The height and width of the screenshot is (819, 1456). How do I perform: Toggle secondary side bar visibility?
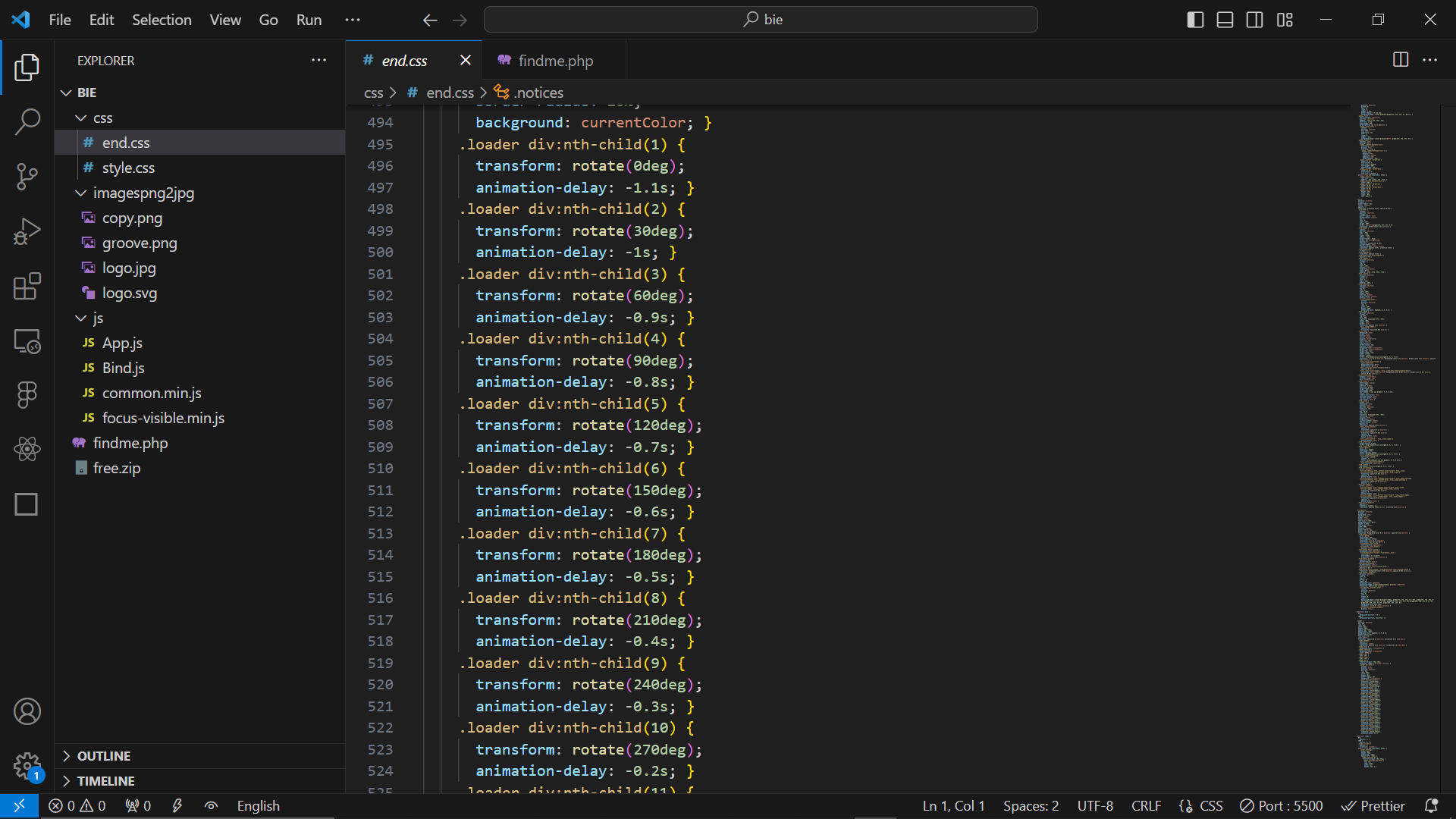coord(1254,20)
